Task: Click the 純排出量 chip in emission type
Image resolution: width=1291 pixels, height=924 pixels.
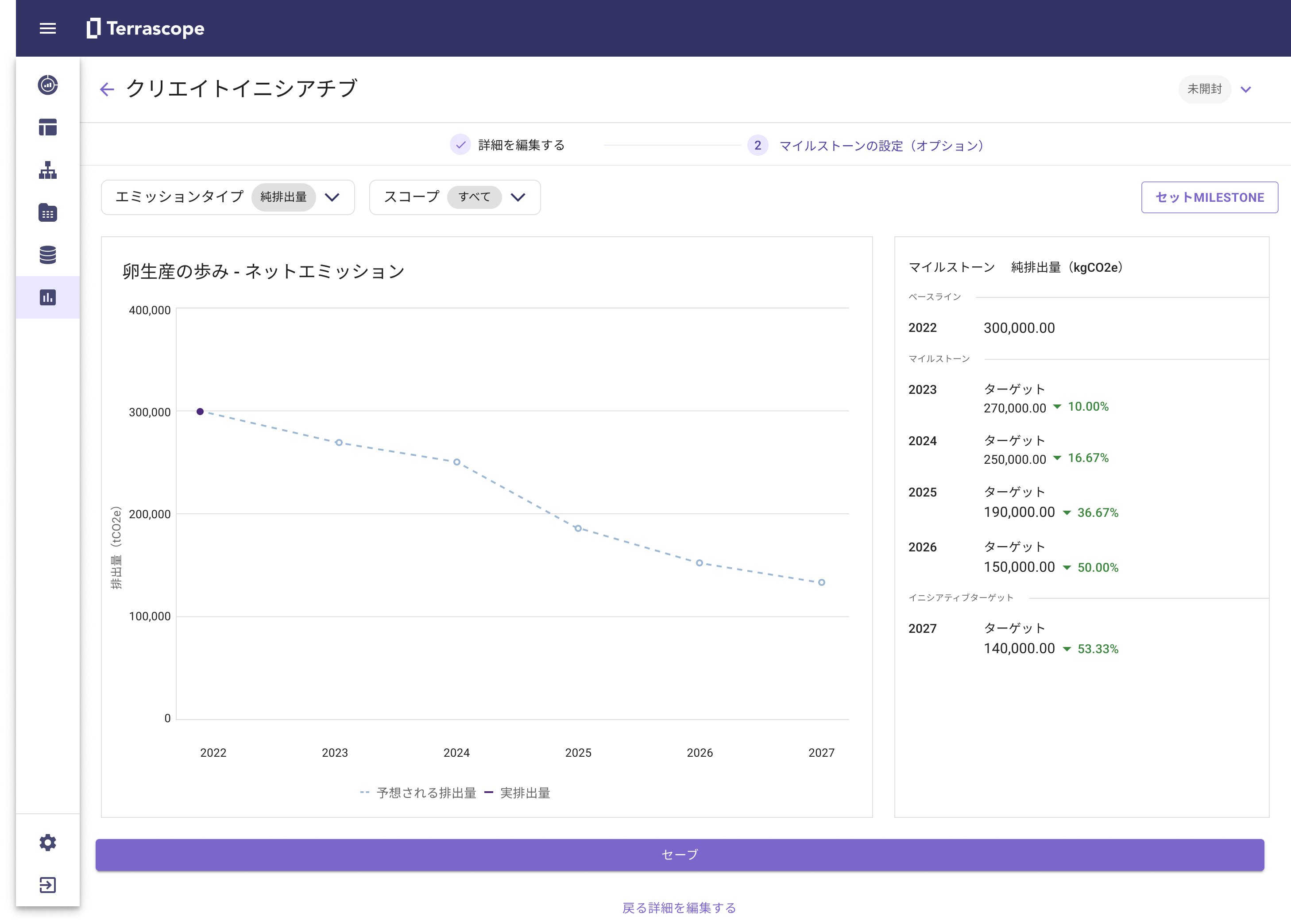Action: click(283, 197)
